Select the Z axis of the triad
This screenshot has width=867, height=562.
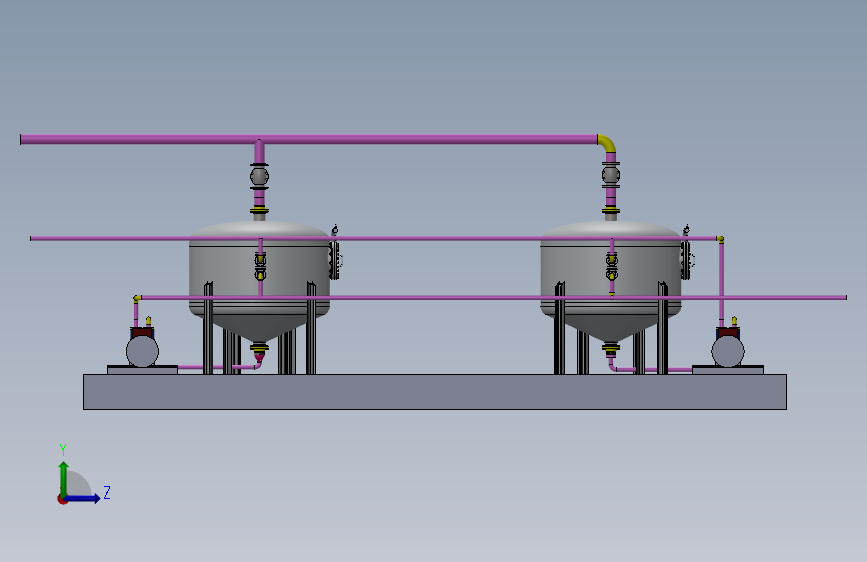click(x=83, y=499)
